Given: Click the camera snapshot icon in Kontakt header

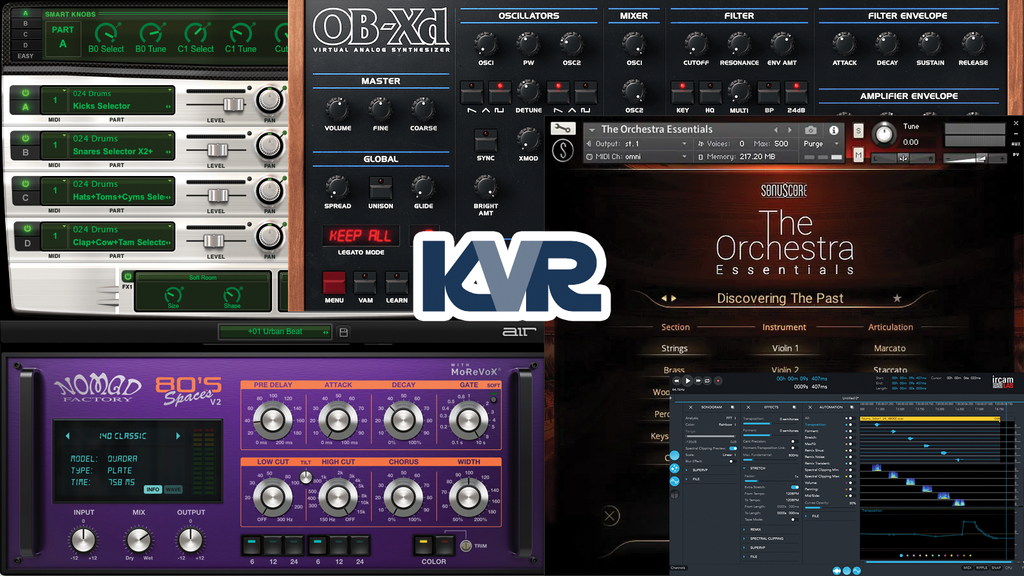Looking at the screenshot, I should coord(811,128).
